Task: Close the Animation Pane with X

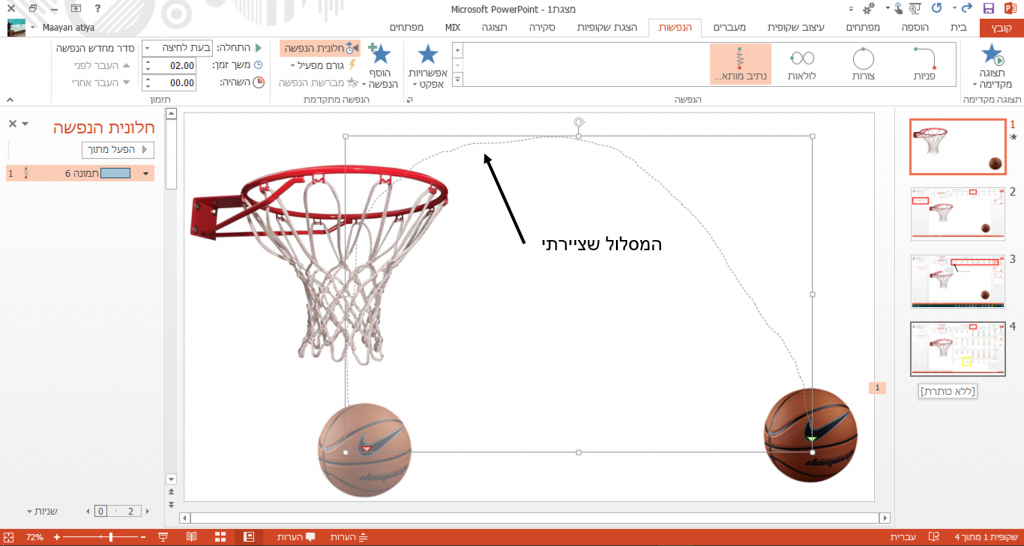Action: tap(12, 123)
